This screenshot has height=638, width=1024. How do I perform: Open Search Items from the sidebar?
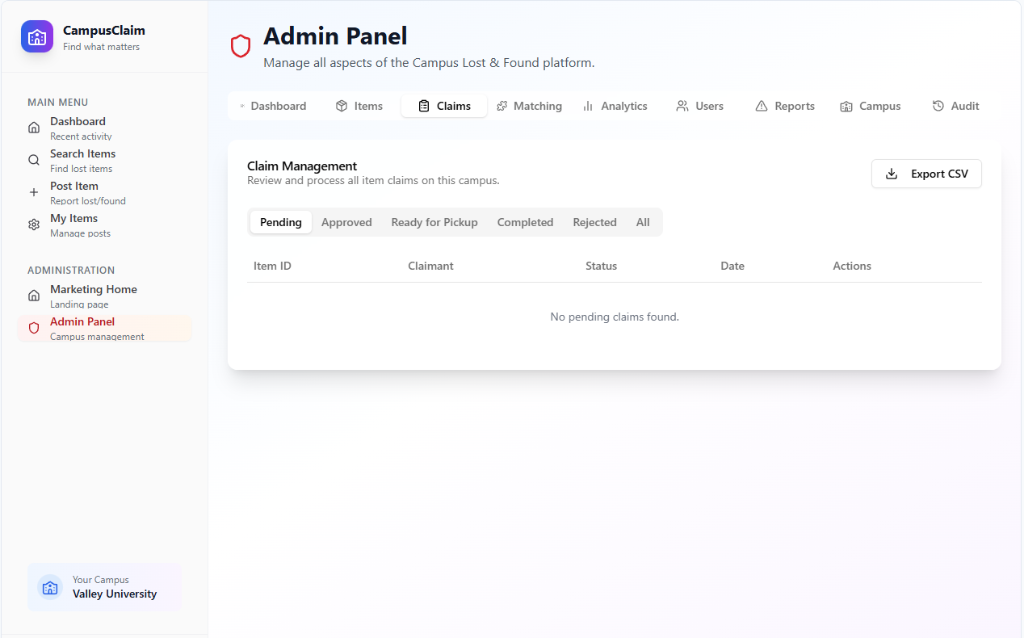[x=104, y=160]
